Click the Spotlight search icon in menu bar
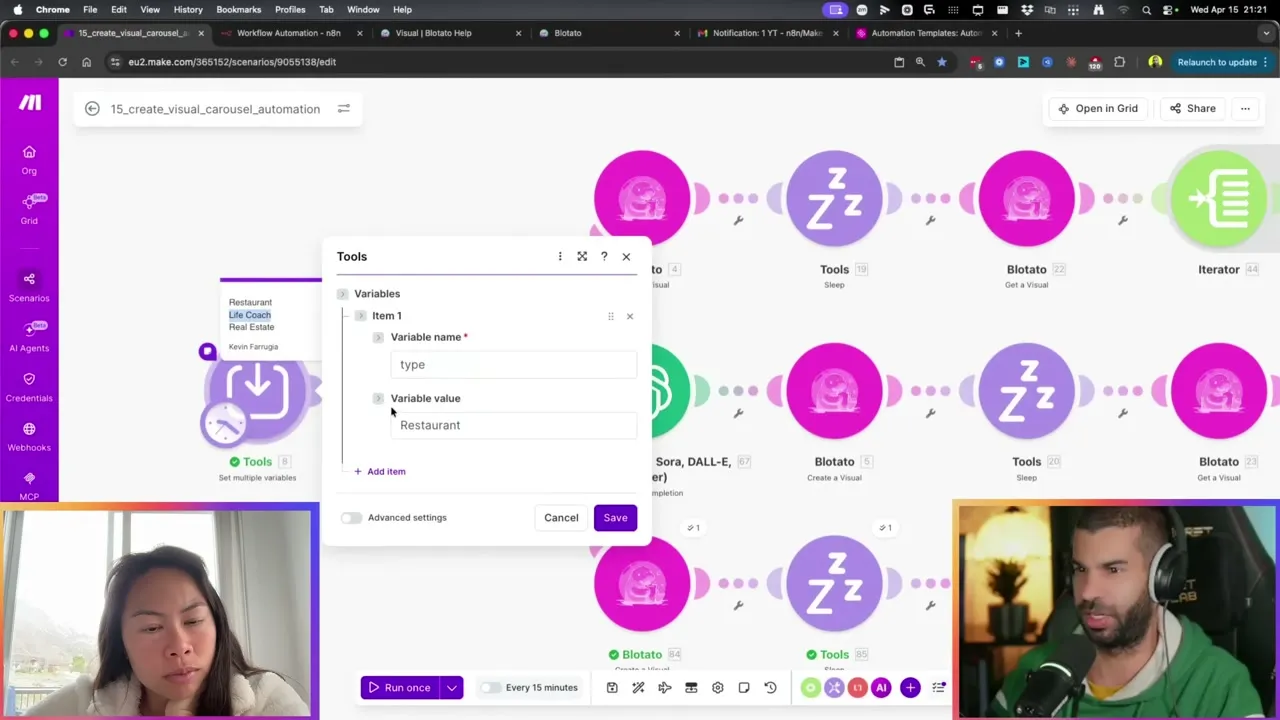The image size is (1280, 720). 1146,10
